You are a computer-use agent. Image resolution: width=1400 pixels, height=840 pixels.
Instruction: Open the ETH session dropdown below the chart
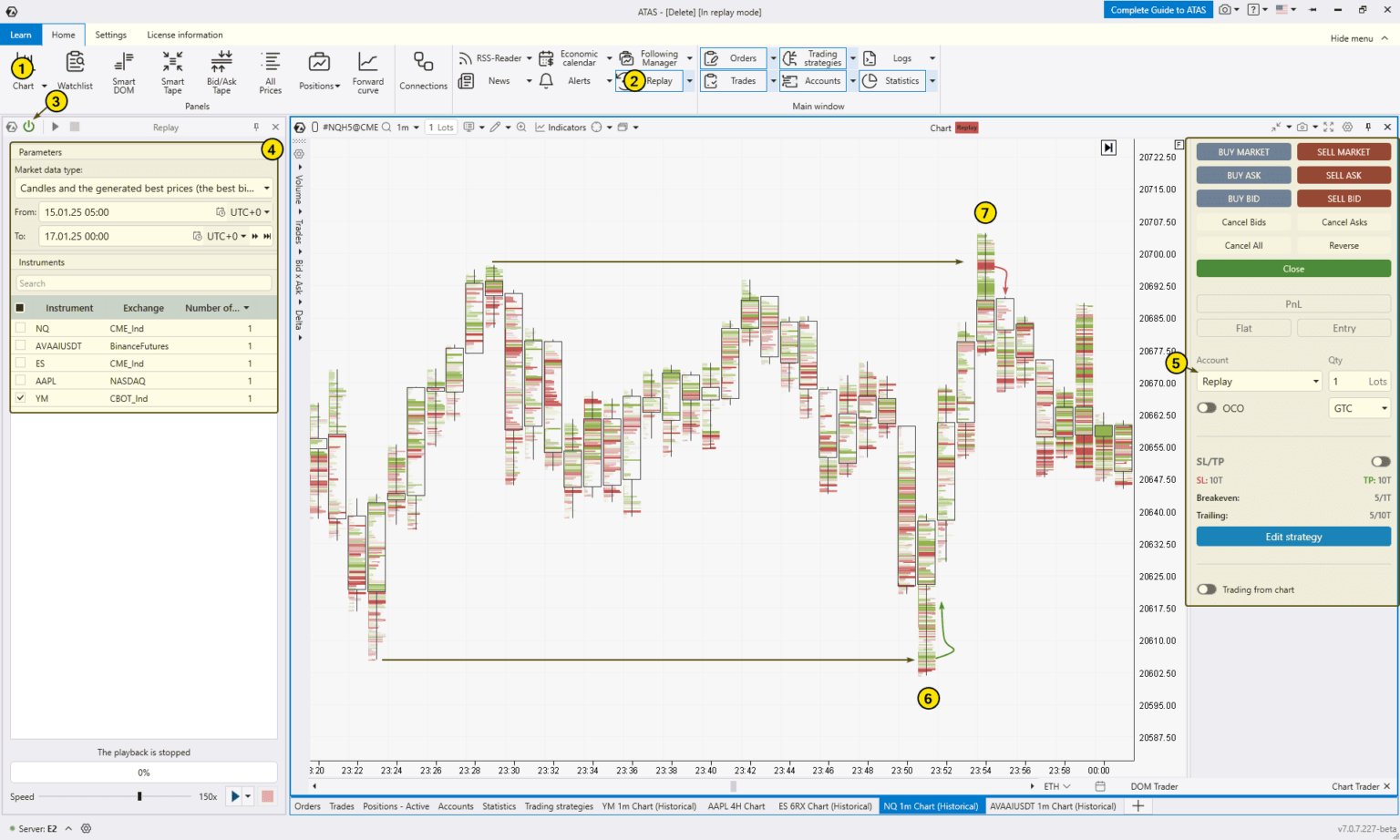(x=1055, y=785)
